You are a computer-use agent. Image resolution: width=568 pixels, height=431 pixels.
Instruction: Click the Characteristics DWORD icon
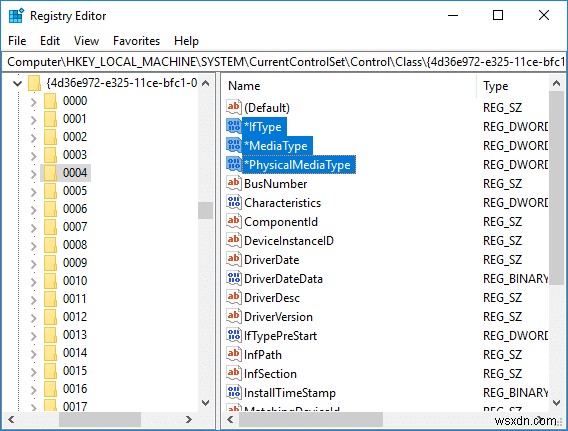point(234,202)
